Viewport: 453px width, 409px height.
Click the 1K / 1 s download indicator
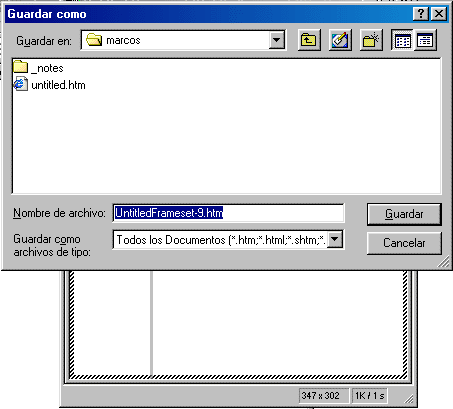coord(370,396)
